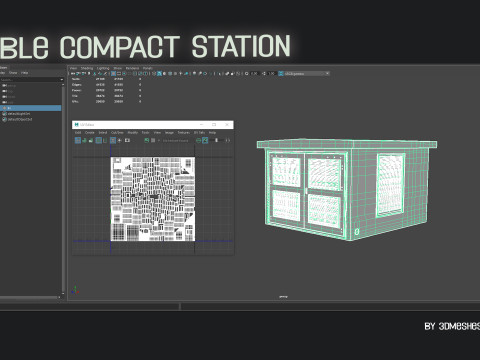This screenshot has width=480, height=360.
Task: Open the viewport Renderer menu
Action: point(132,68)
